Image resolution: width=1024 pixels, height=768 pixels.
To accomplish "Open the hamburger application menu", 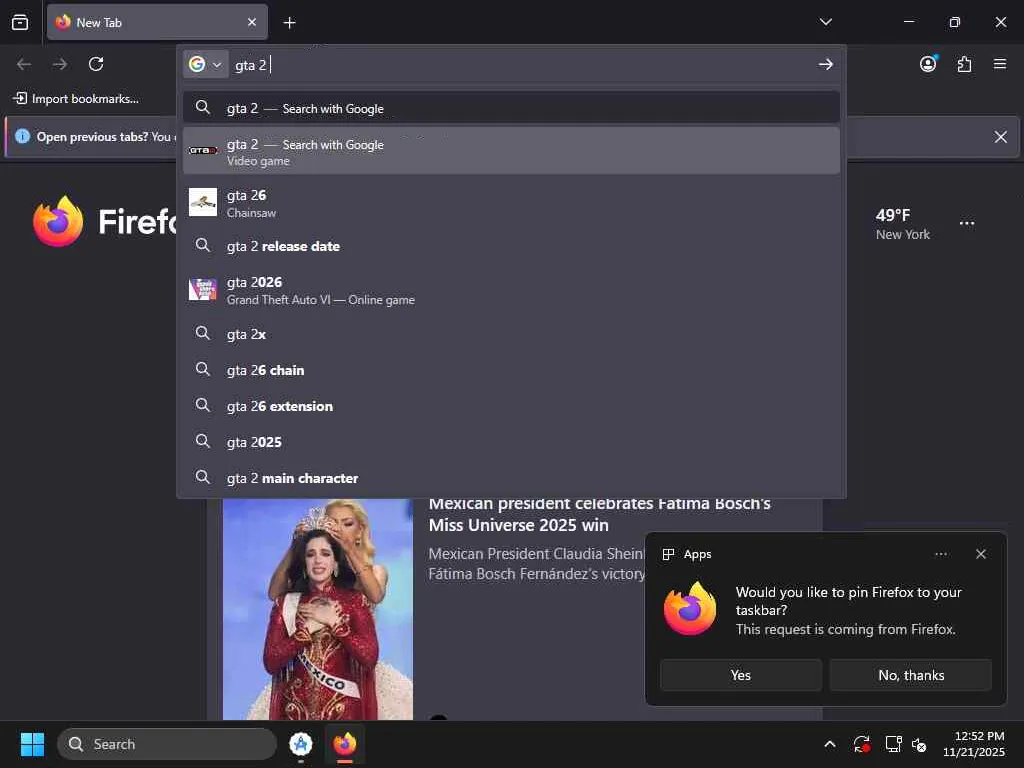I will [1000, 64].
